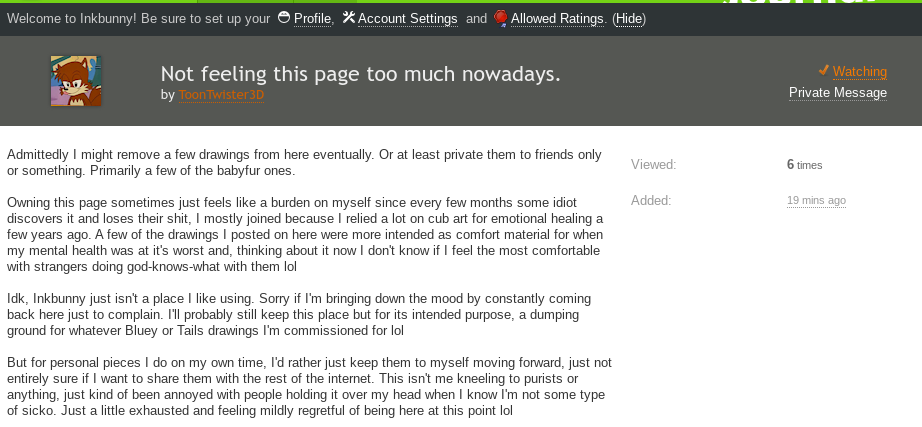Open the Profile link

click(312, 19)
